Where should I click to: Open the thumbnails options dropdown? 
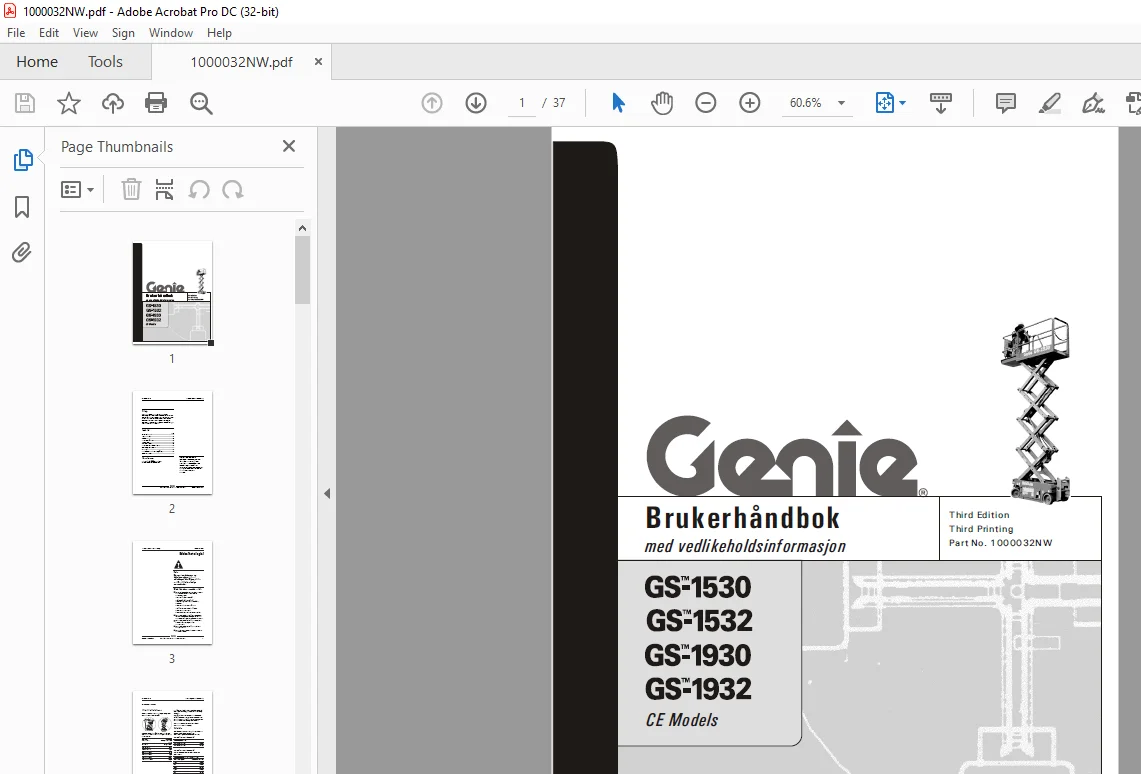click(78, 190)
